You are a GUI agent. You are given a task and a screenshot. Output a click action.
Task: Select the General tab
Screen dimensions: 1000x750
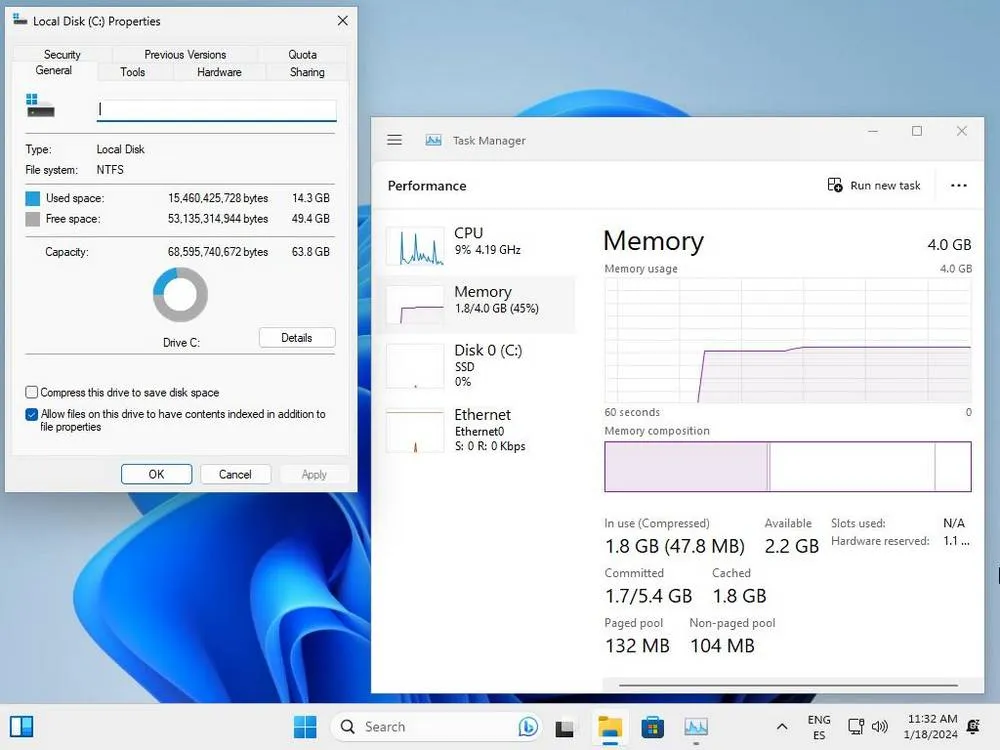pyautogui.click(x=54, y=70)
